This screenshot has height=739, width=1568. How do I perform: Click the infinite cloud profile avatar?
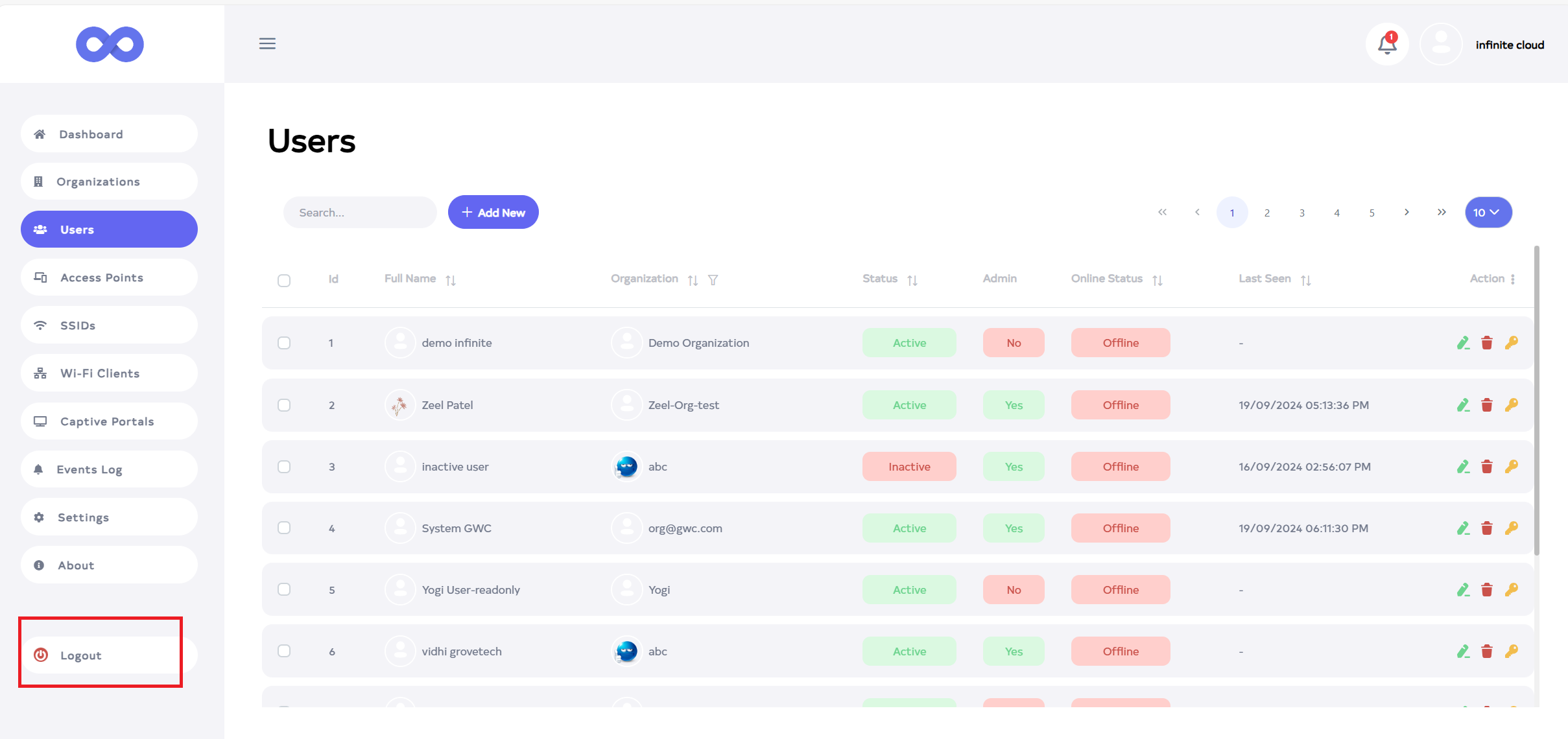pos(1441,44)
